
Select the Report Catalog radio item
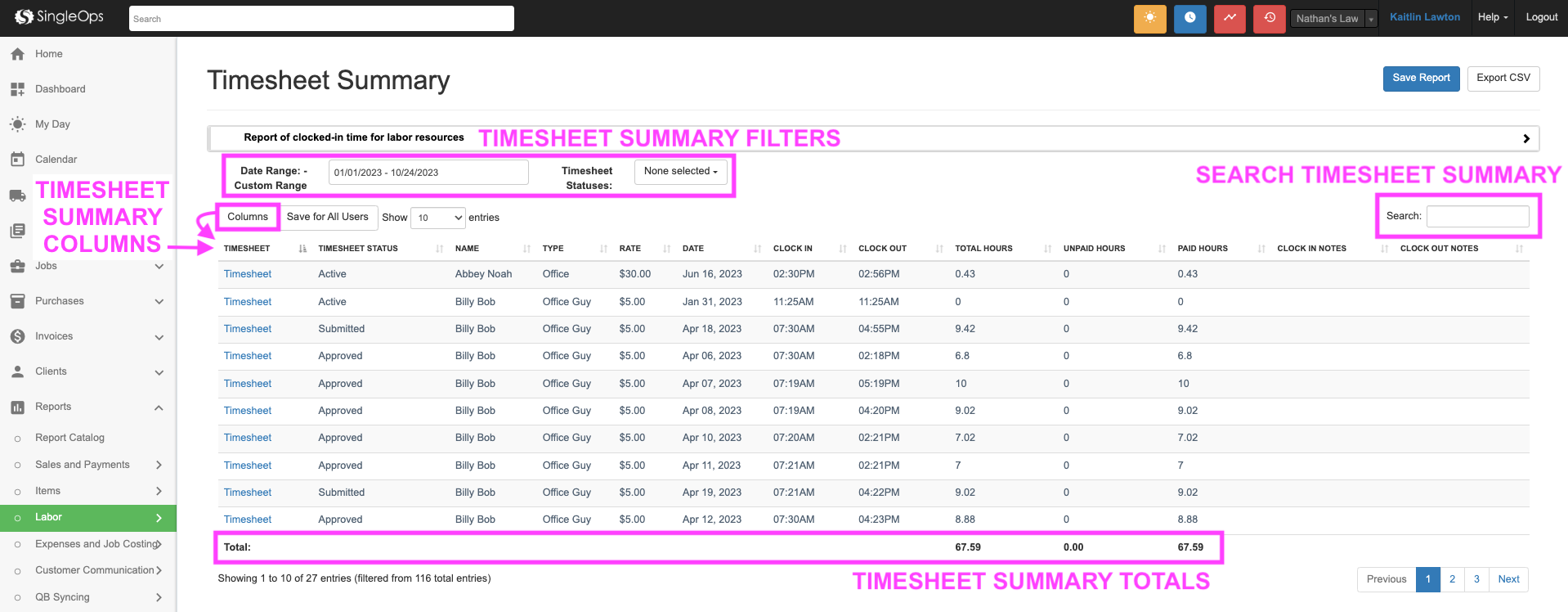[69, 438]
